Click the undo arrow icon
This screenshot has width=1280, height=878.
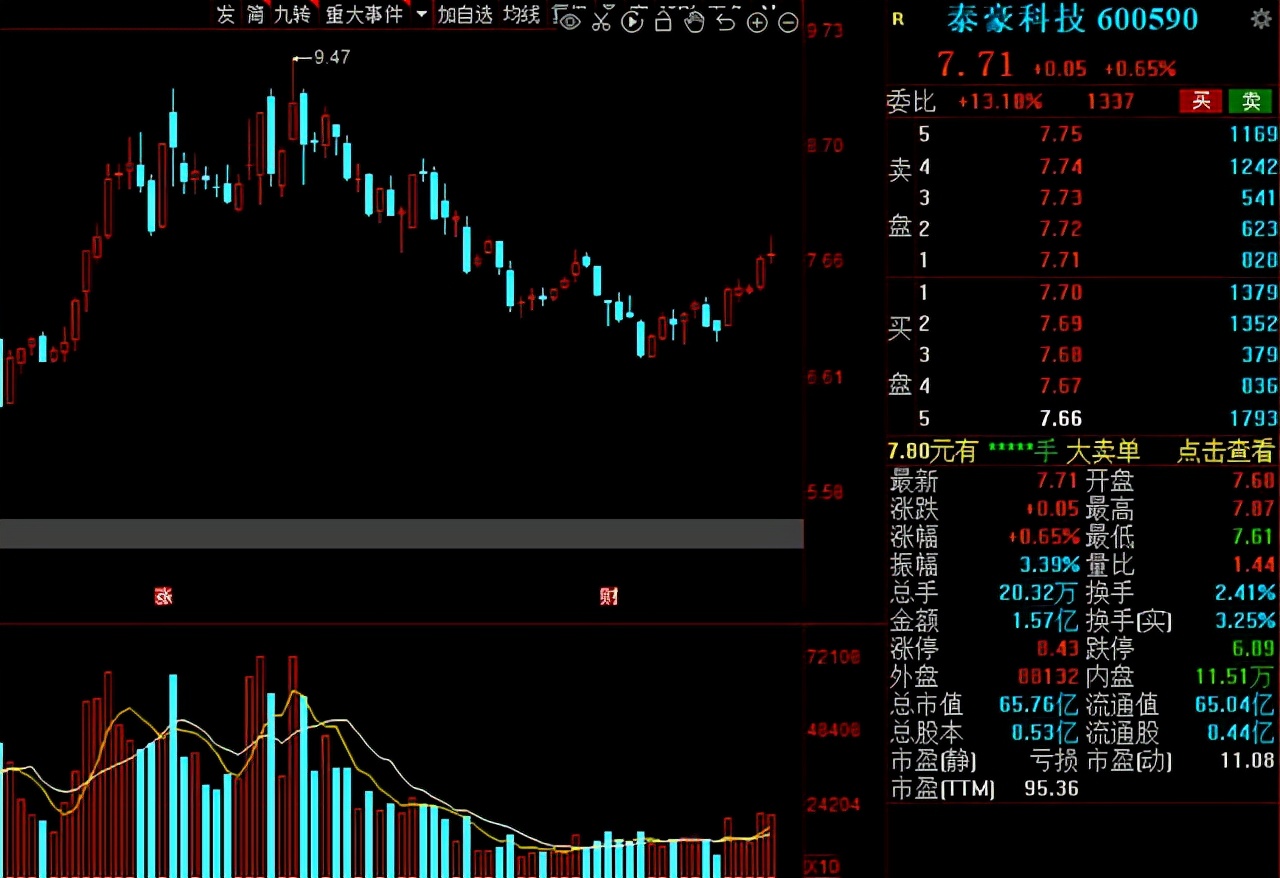coord(724,22)
